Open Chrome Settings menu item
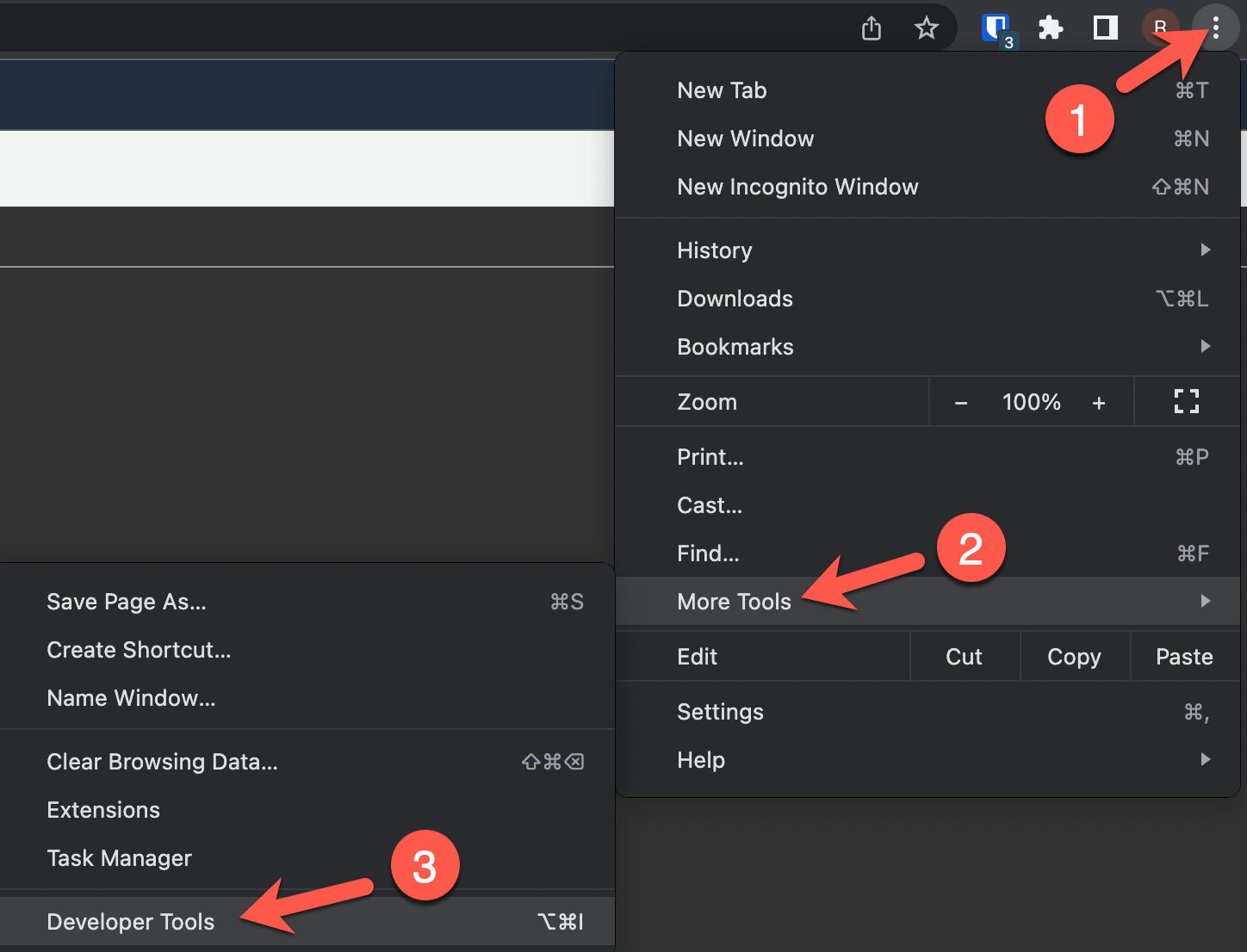The height and width of the screenshot is (952, 1247). [x=720, y=712]
